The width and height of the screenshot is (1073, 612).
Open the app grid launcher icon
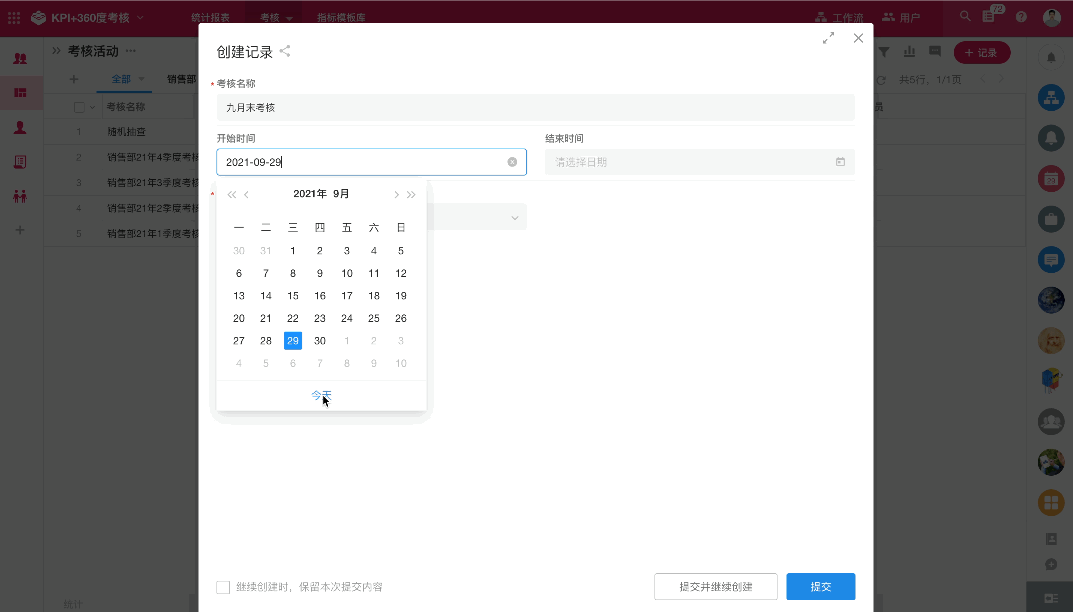coord(14,17)
